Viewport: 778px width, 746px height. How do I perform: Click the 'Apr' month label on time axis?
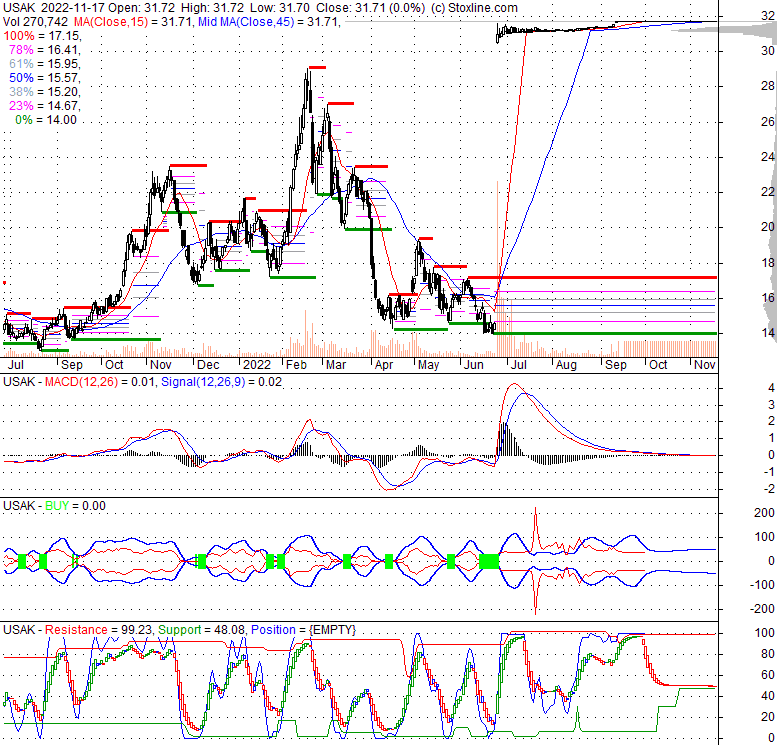(384, 365)
